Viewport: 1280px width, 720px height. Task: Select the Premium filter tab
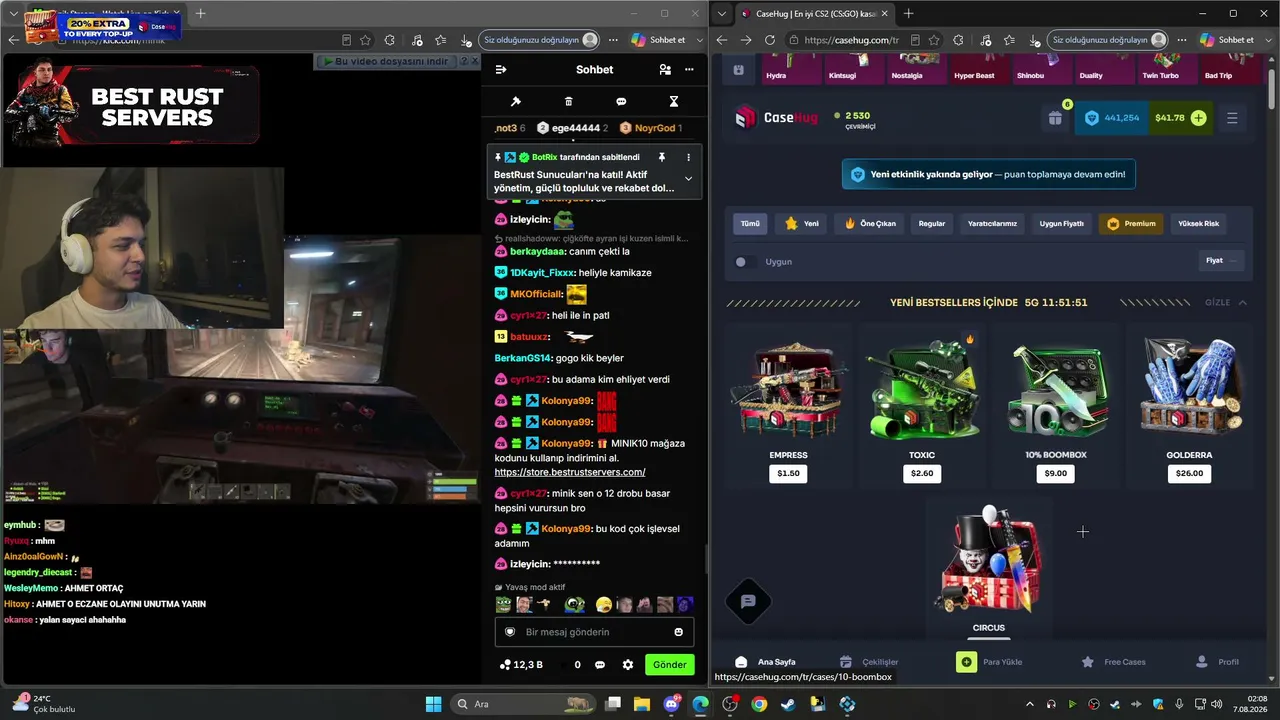(x=1131, y=224)
